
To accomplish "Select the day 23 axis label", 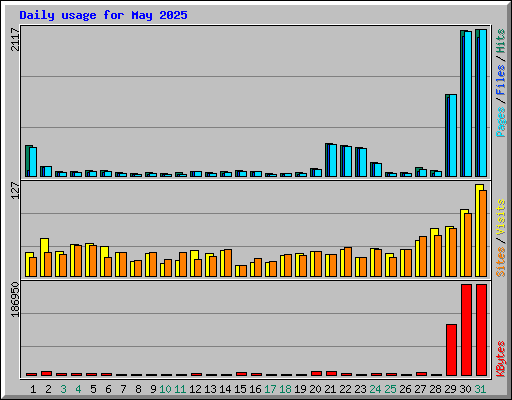I will pyautogui.click(x=360, y=389).
